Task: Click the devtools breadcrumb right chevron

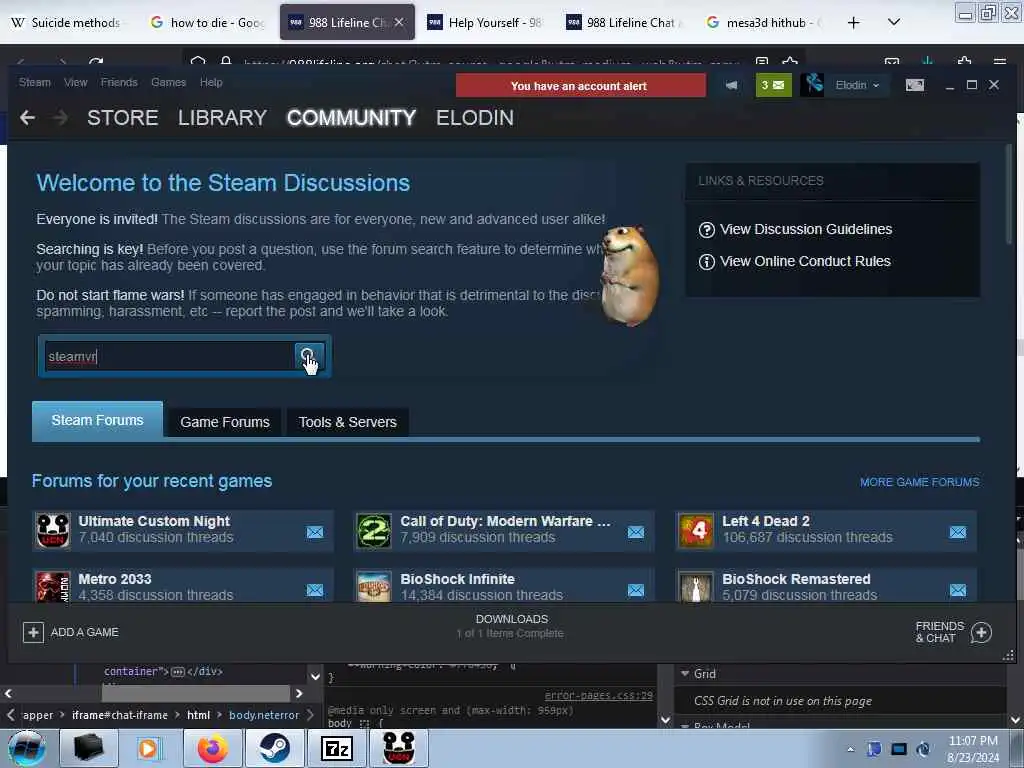Action: pos(311,715)
